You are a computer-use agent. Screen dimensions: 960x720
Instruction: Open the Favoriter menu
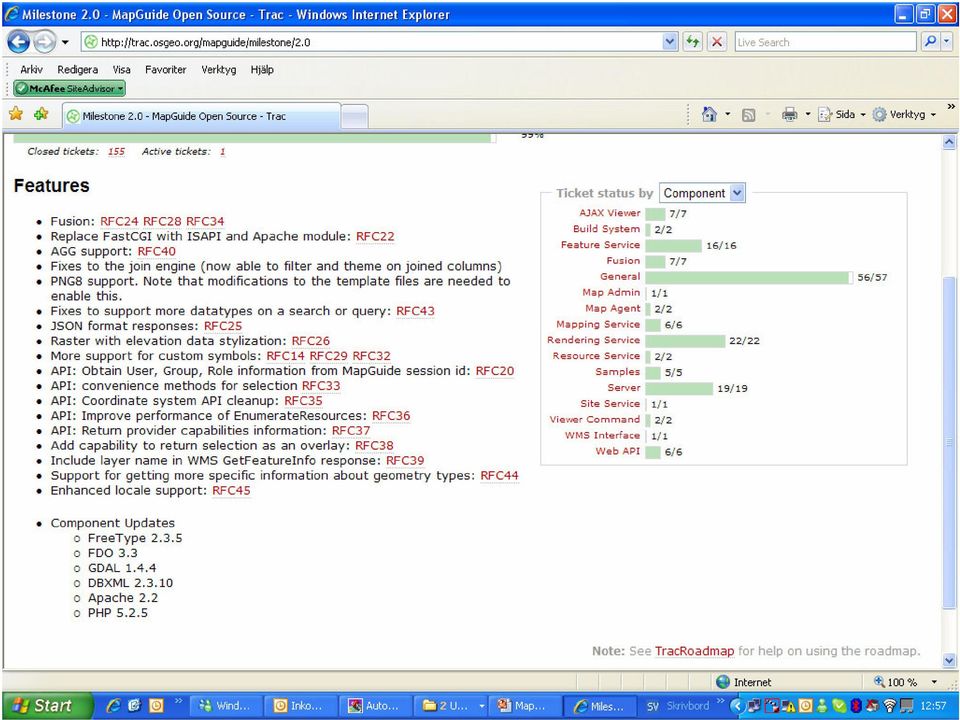point(165,69)
